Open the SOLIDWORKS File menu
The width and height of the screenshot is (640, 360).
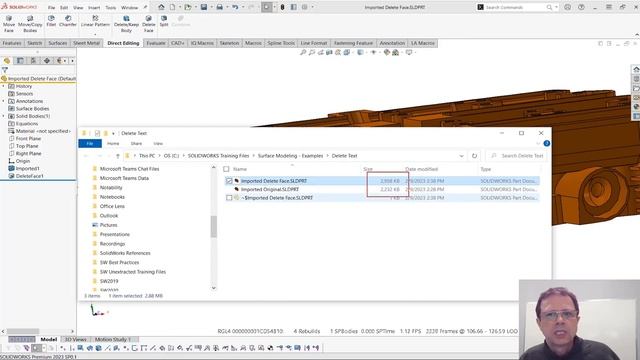click(51, 7)
